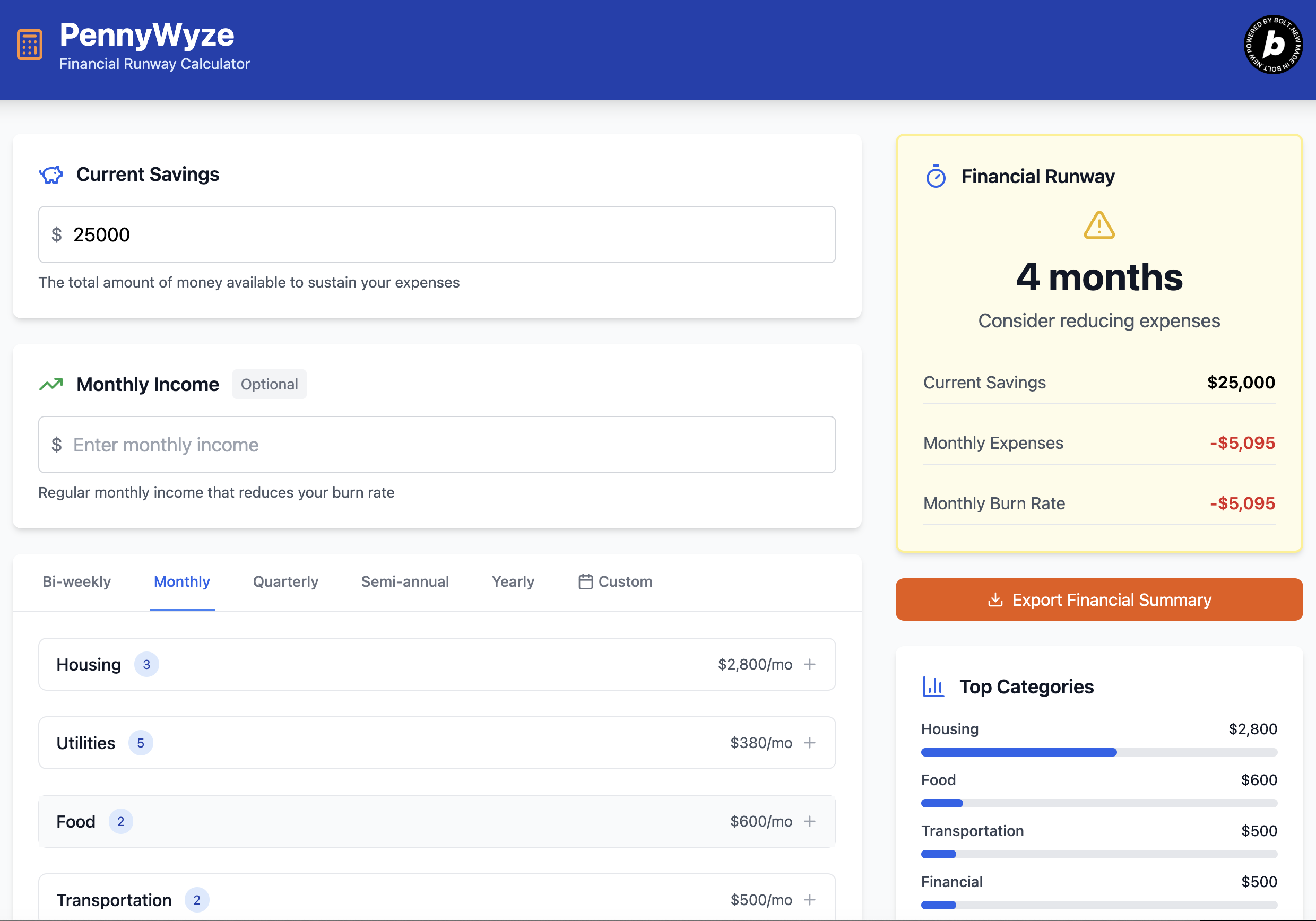The image size is (1316, 921).
Task: Expand the Utilities category plus icon
Action: pos(809,743)
